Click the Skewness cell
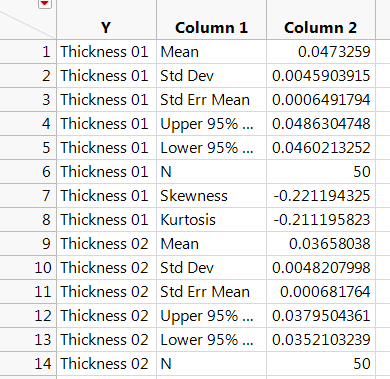Viewport: 390px width, 379px height. tap(211, 196)
